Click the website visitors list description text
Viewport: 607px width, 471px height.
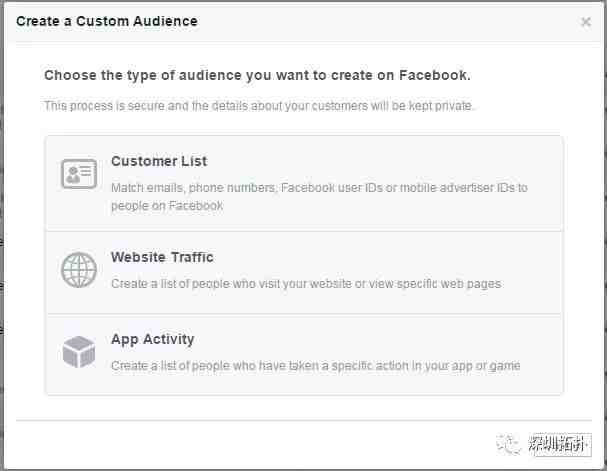click(x=307, y=284)
